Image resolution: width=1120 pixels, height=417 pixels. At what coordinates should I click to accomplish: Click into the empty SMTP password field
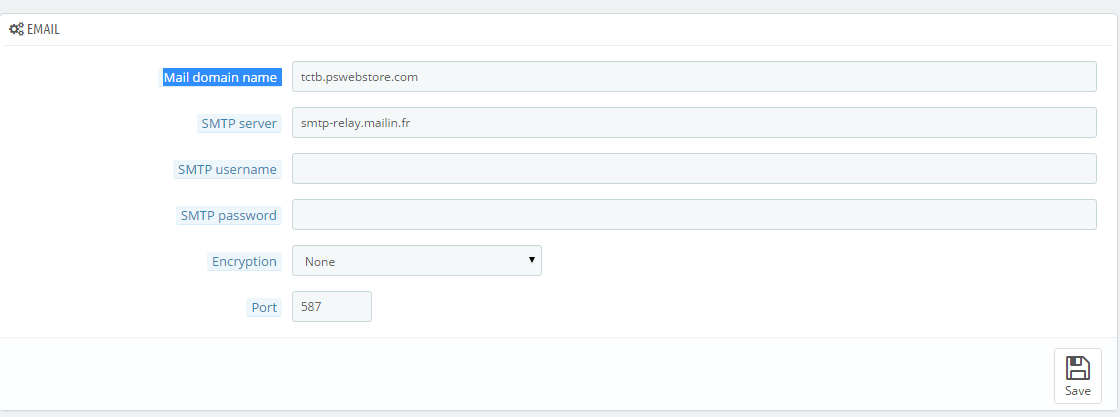[694, 214]
